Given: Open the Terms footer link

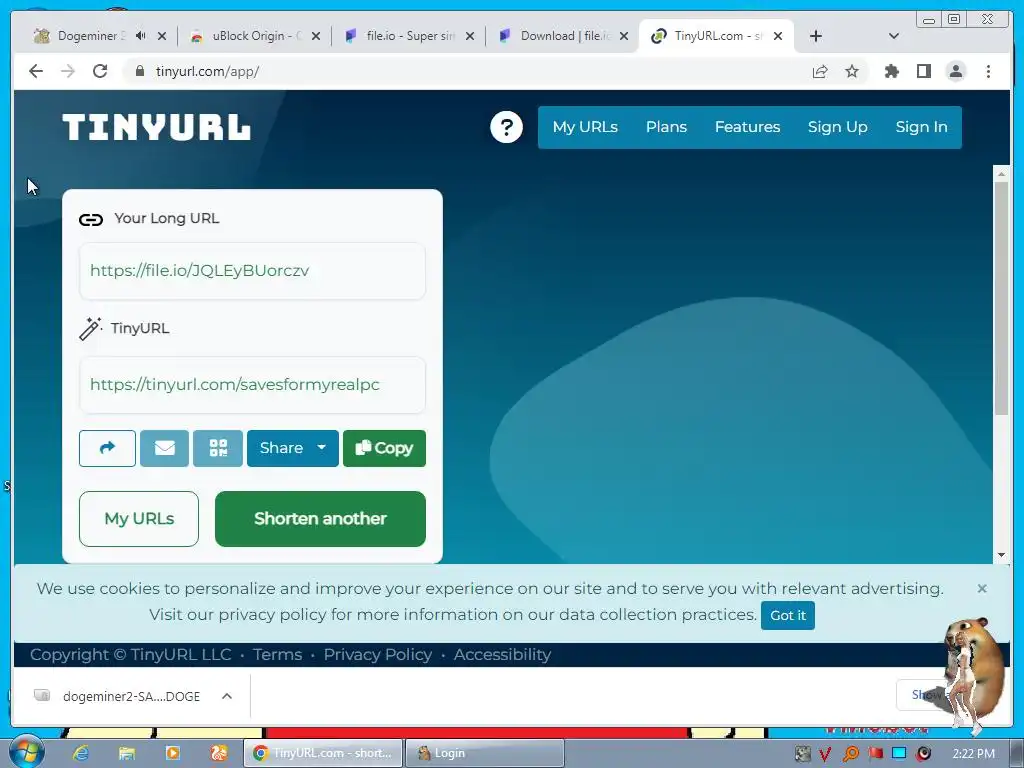Looking at the screenshot, I should (x=278, y=654).
